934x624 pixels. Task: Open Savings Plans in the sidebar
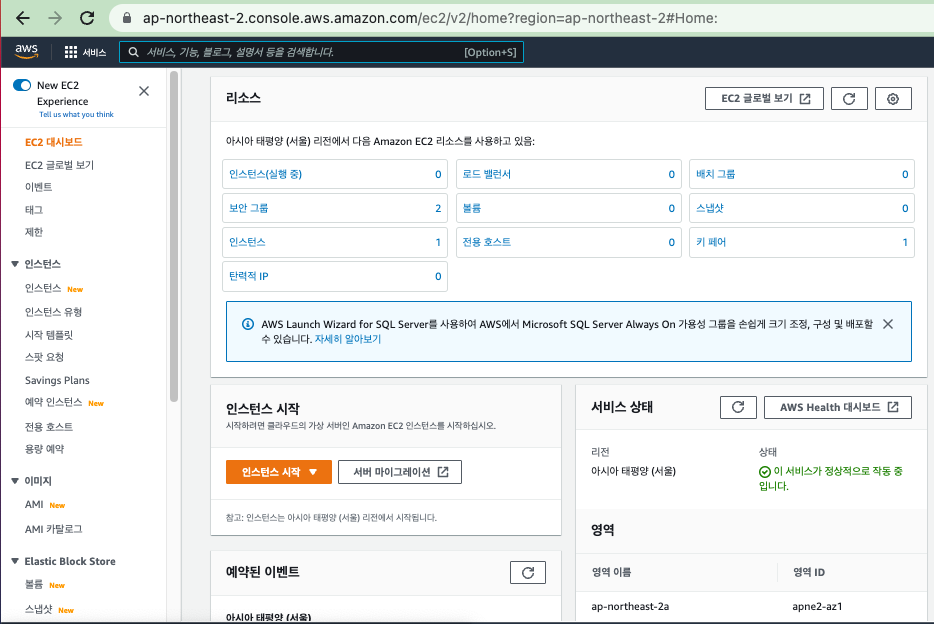[x=57, y=380]
